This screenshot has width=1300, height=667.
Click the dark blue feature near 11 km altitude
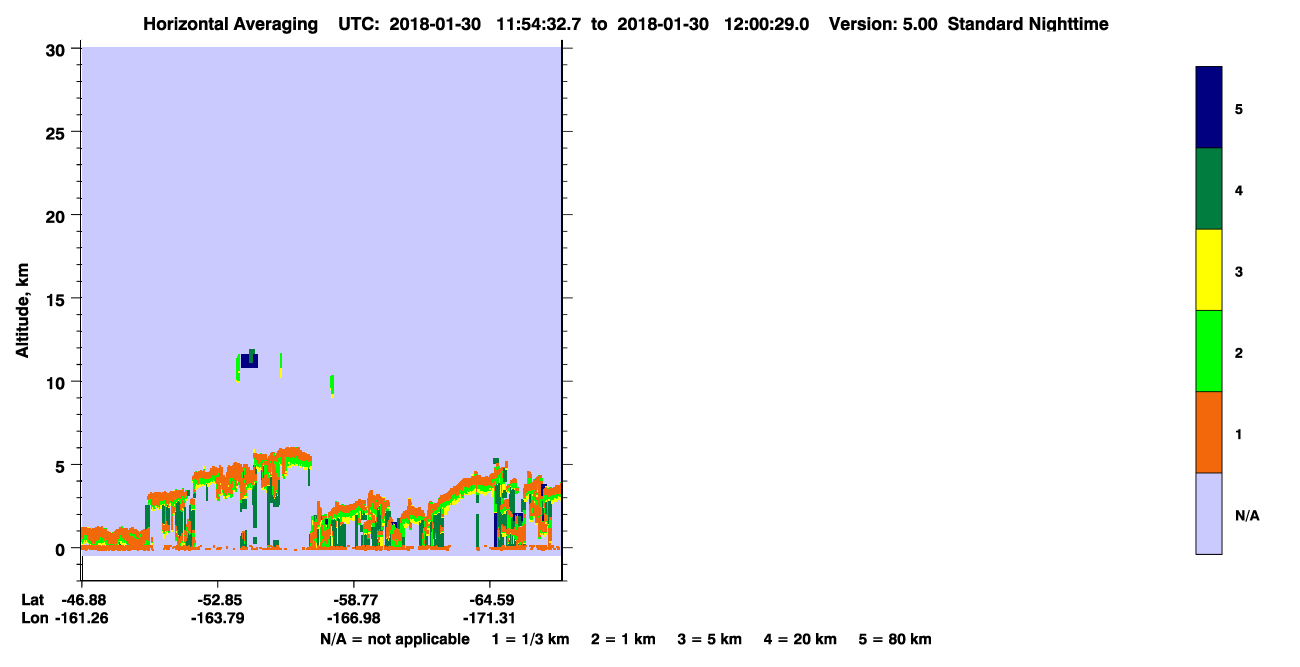[x=249, y=361]
